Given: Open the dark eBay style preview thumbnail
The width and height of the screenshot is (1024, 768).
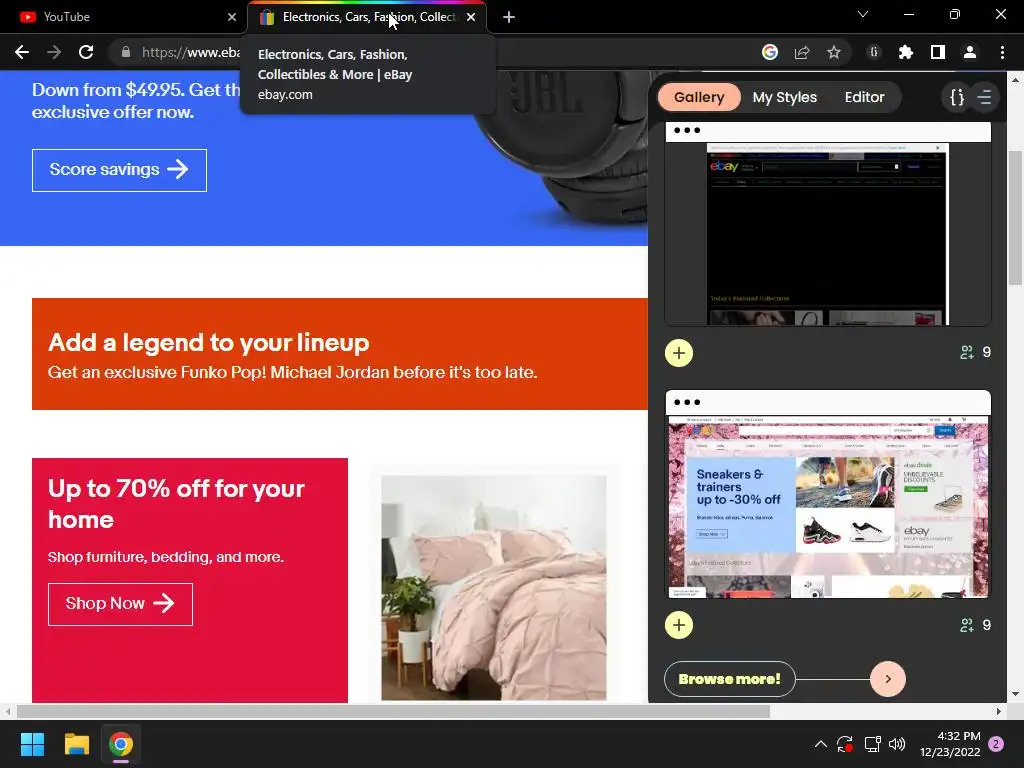Looking at the screenshot, I should pyautogui.click(x=828, y=223).
